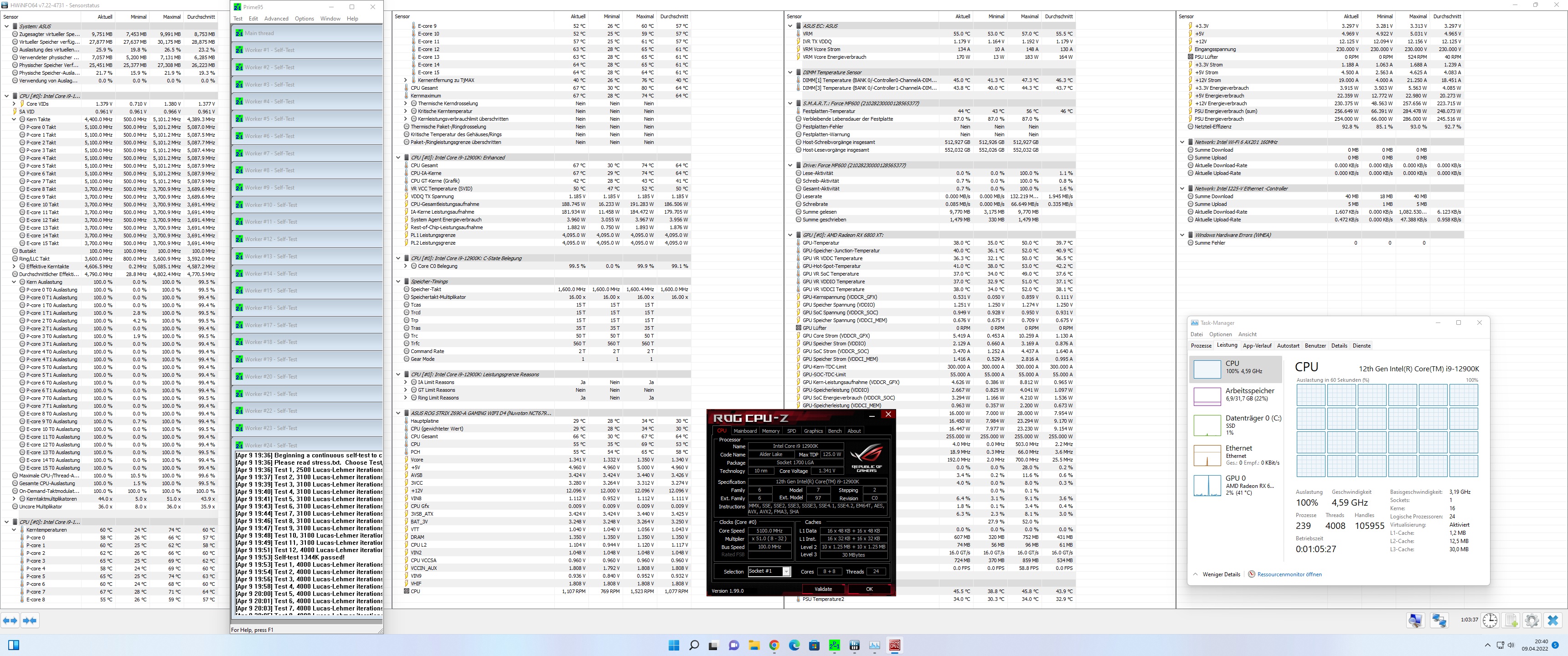Switch to Memory tab in CPU-Z
This screenshot has height=656, width=1568.
click(x=771, y=431)
